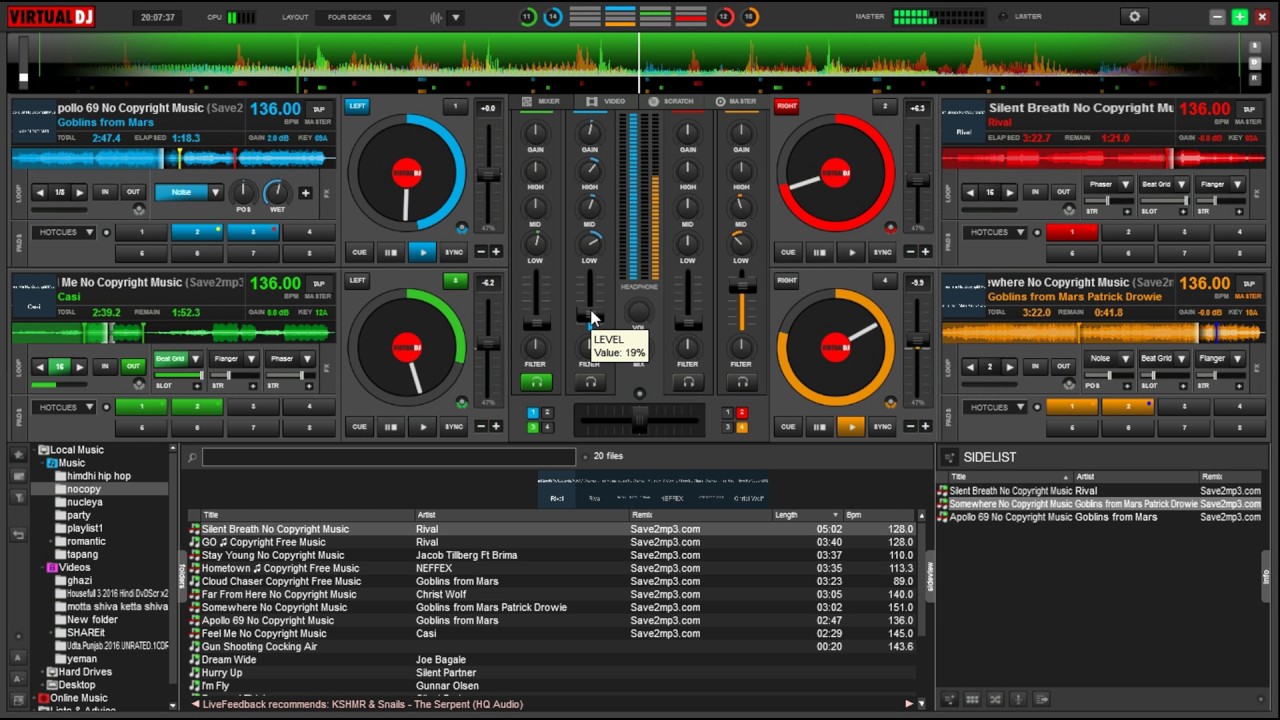The height and width of the screenshot is (720, 1280).
Task: Open HOTCUES pad dropdown on deck 1
Action: 63,232
